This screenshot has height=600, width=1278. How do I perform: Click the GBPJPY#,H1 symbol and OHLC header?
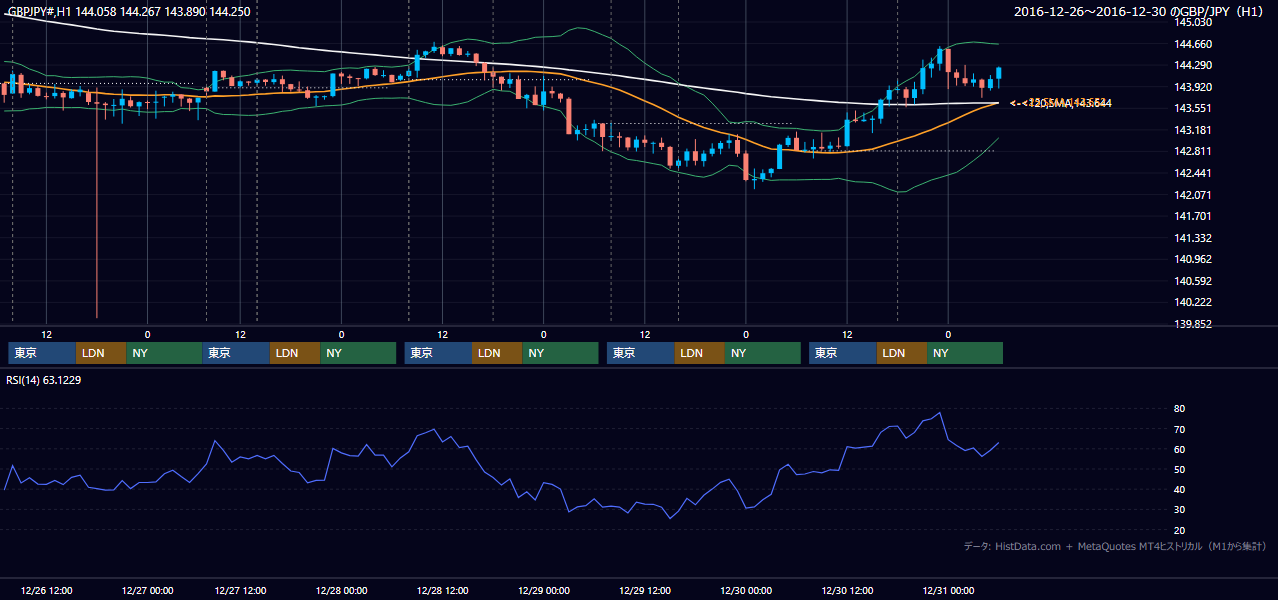[129, 12]
